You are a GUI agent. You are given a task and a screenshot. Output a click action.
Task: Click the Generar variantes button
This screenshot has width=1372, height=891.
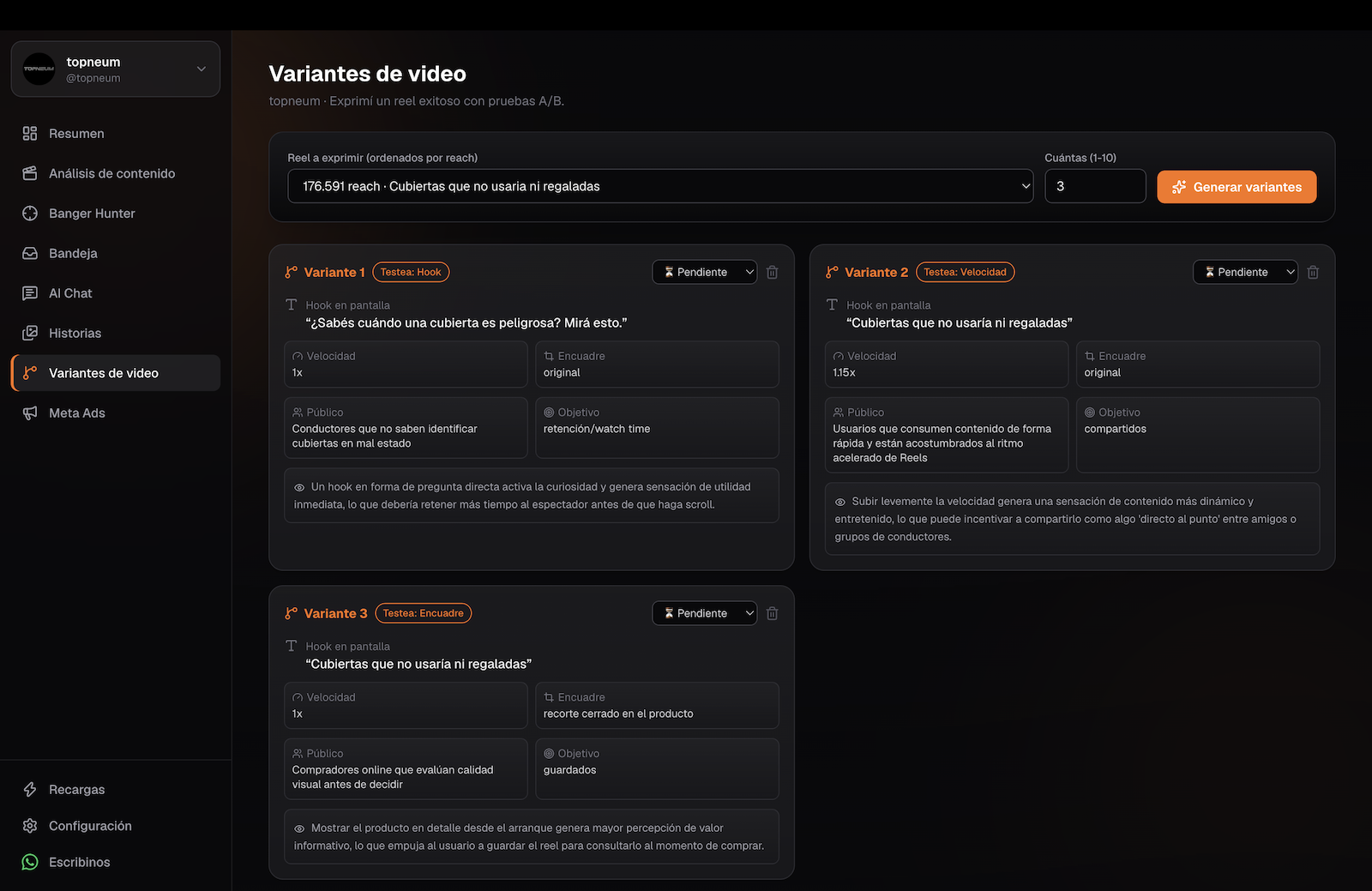point(1237,187)
